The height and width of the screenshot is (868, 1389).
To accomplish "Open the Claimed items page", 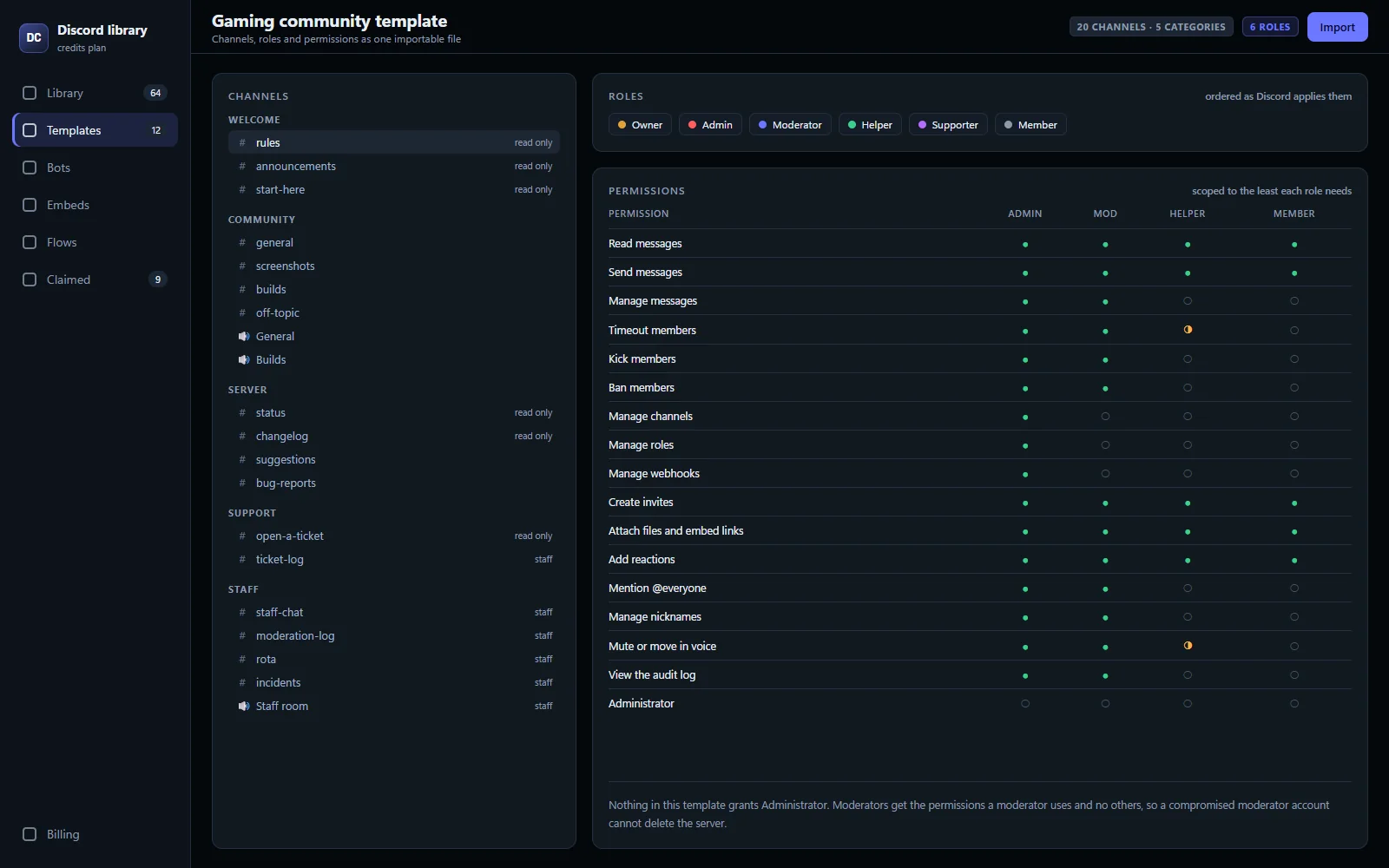I will point(95,279).
